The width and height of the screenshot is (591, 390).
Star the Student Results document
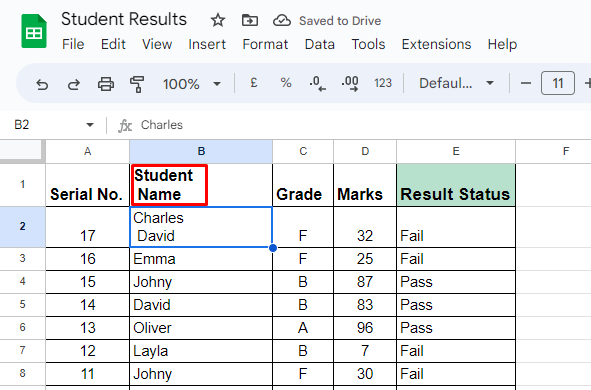pyautogui.click(x=217, y=20)
